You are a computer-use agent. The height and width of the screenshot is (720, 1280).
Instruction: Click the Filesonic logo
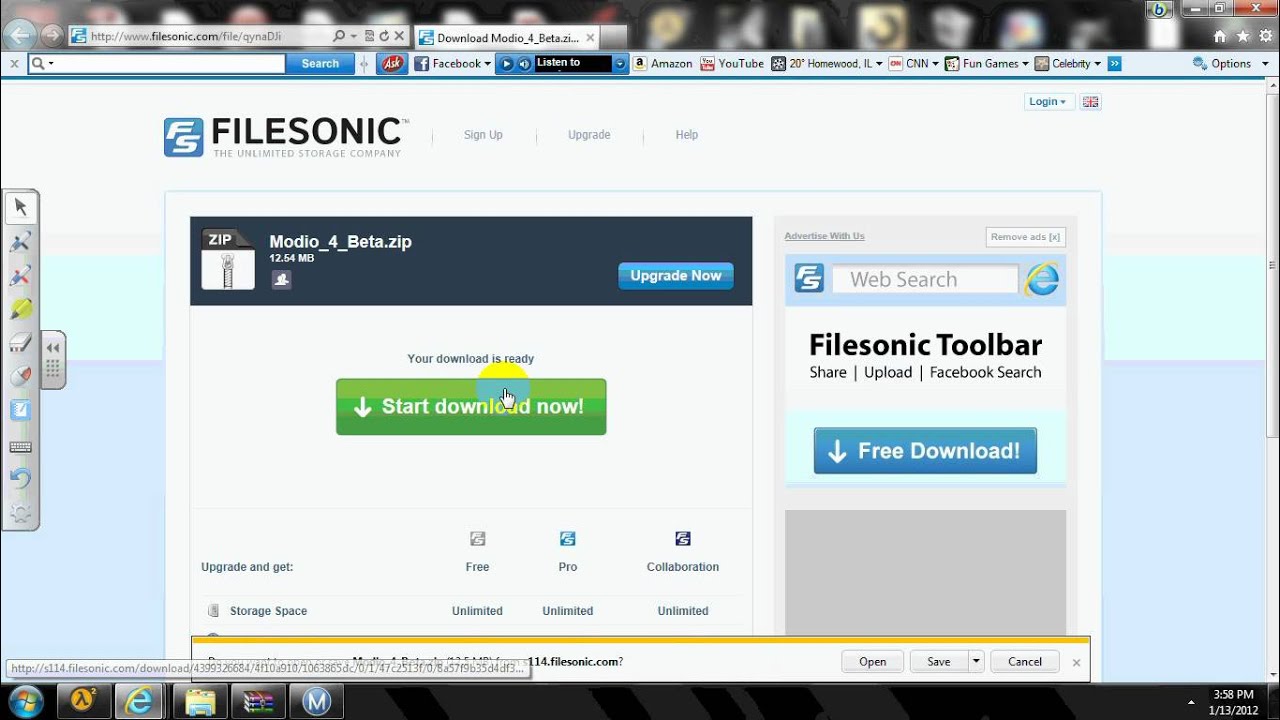pyautogui.click(x=285, y=137)
